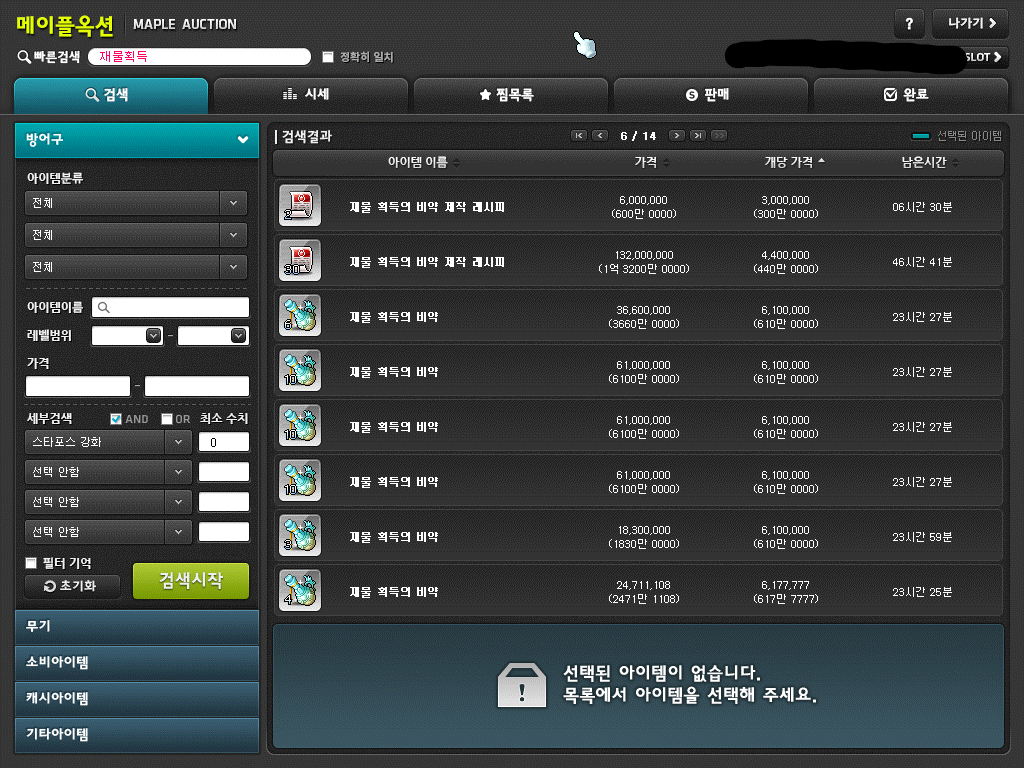Open the first 선택 안함 dropdown
The width and height of the screenshot is (1024, 768).
pyautogui.click(x=108, y=472)
